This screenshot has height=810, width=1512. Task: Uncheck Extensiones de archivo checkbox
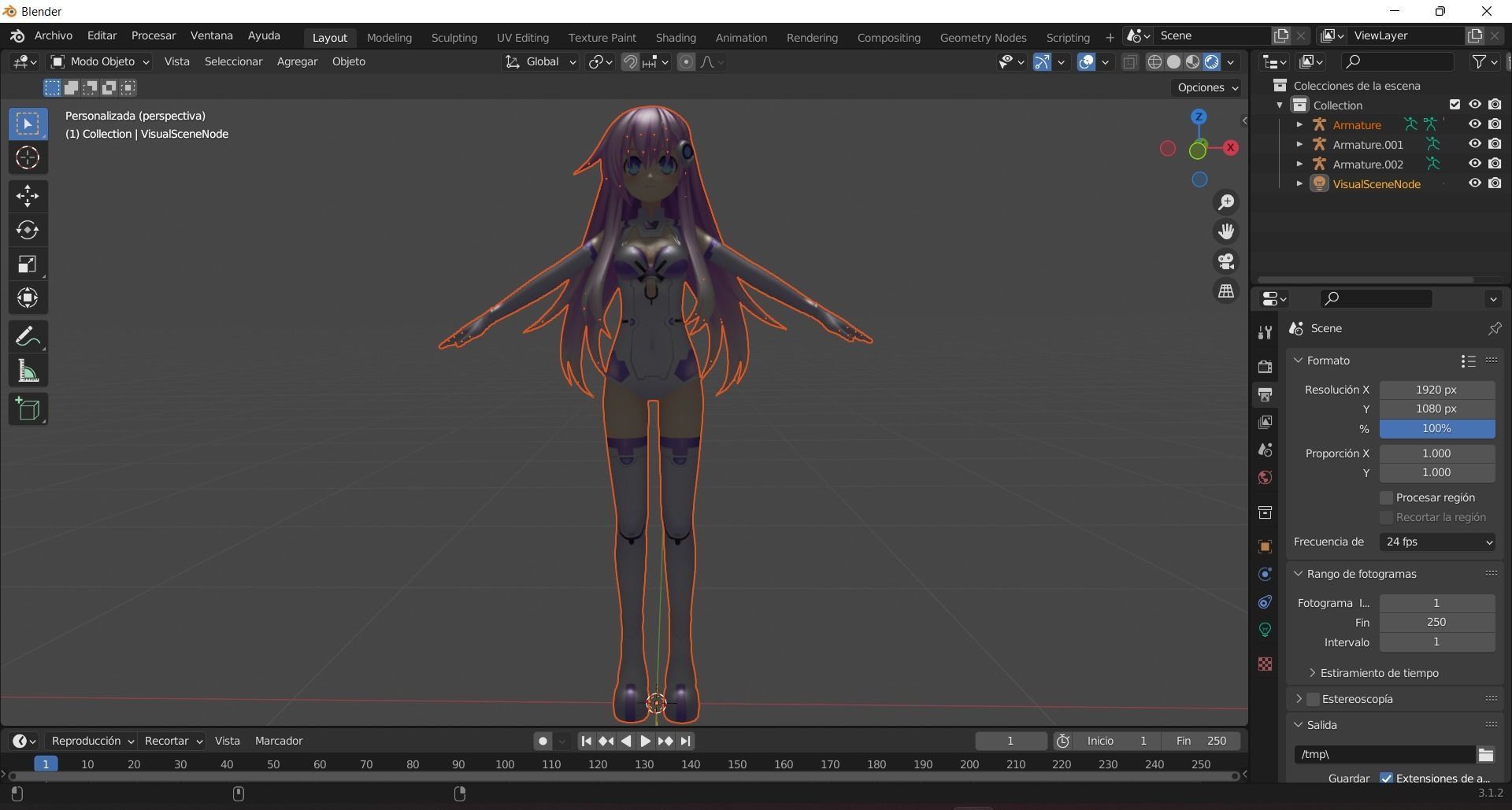click(x=1387, y=779)
